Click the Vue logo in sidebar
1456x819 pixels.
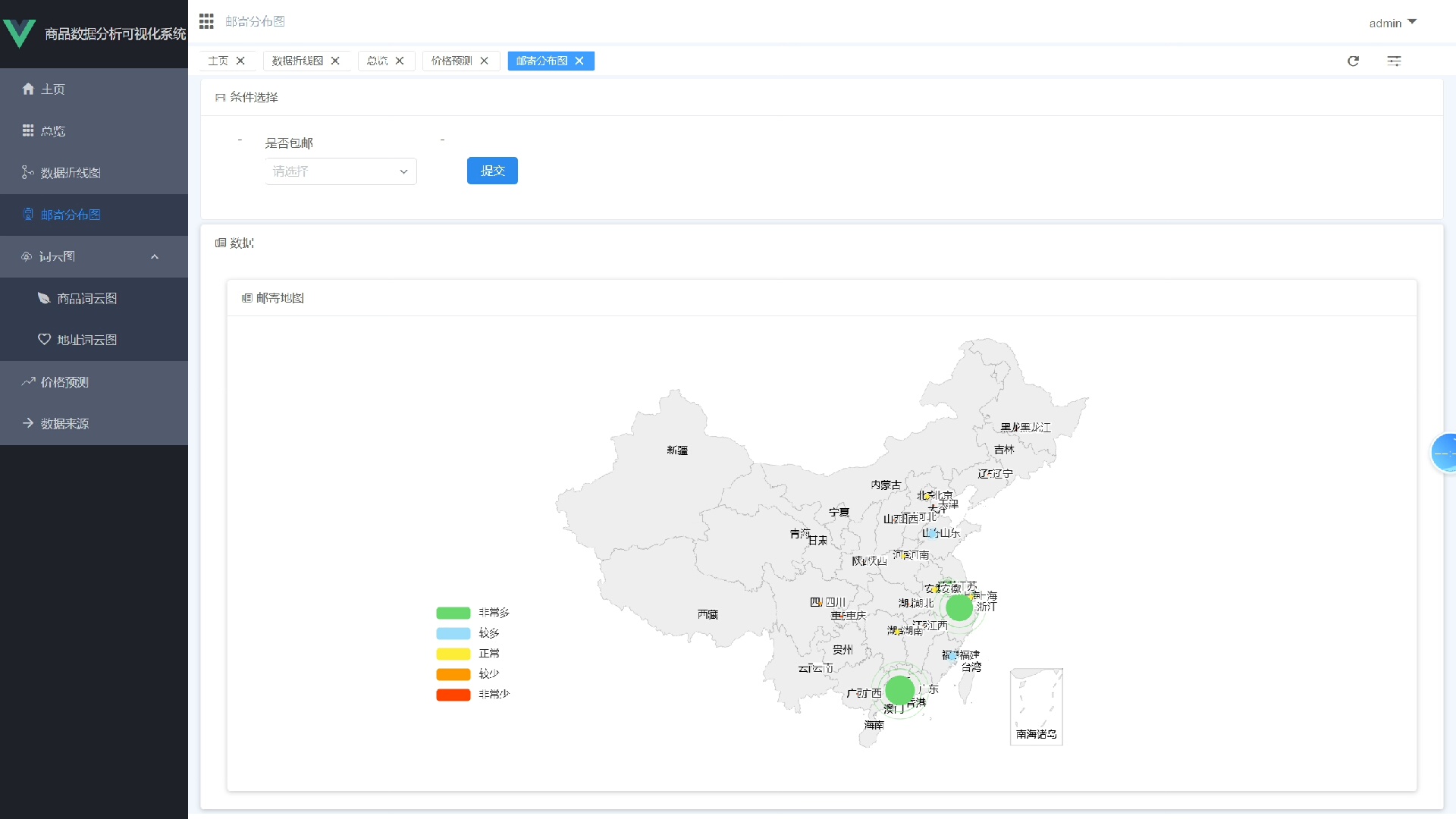pos(20,33)
